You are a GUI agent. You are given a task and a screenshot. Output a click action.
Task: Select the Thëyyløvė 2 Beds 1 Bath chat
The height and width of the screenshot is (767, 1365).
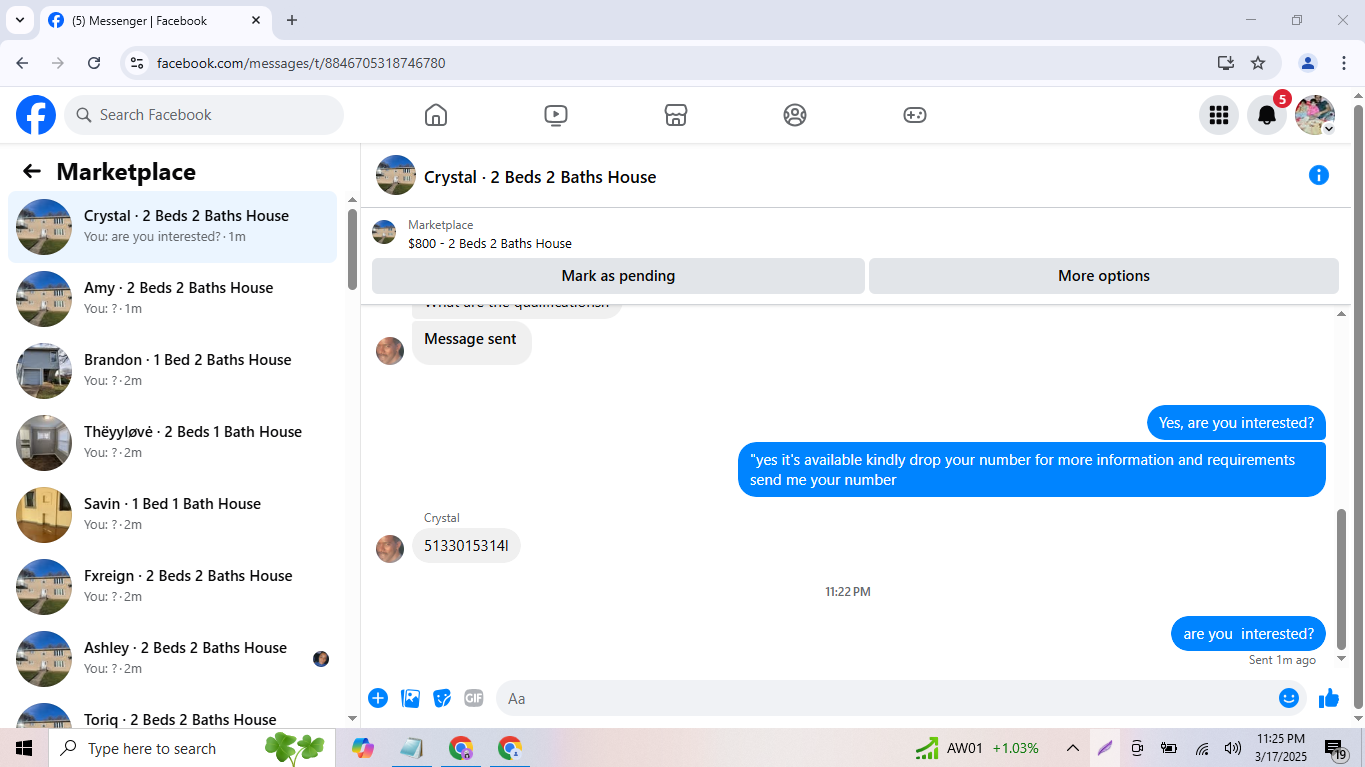pos(173,443)
